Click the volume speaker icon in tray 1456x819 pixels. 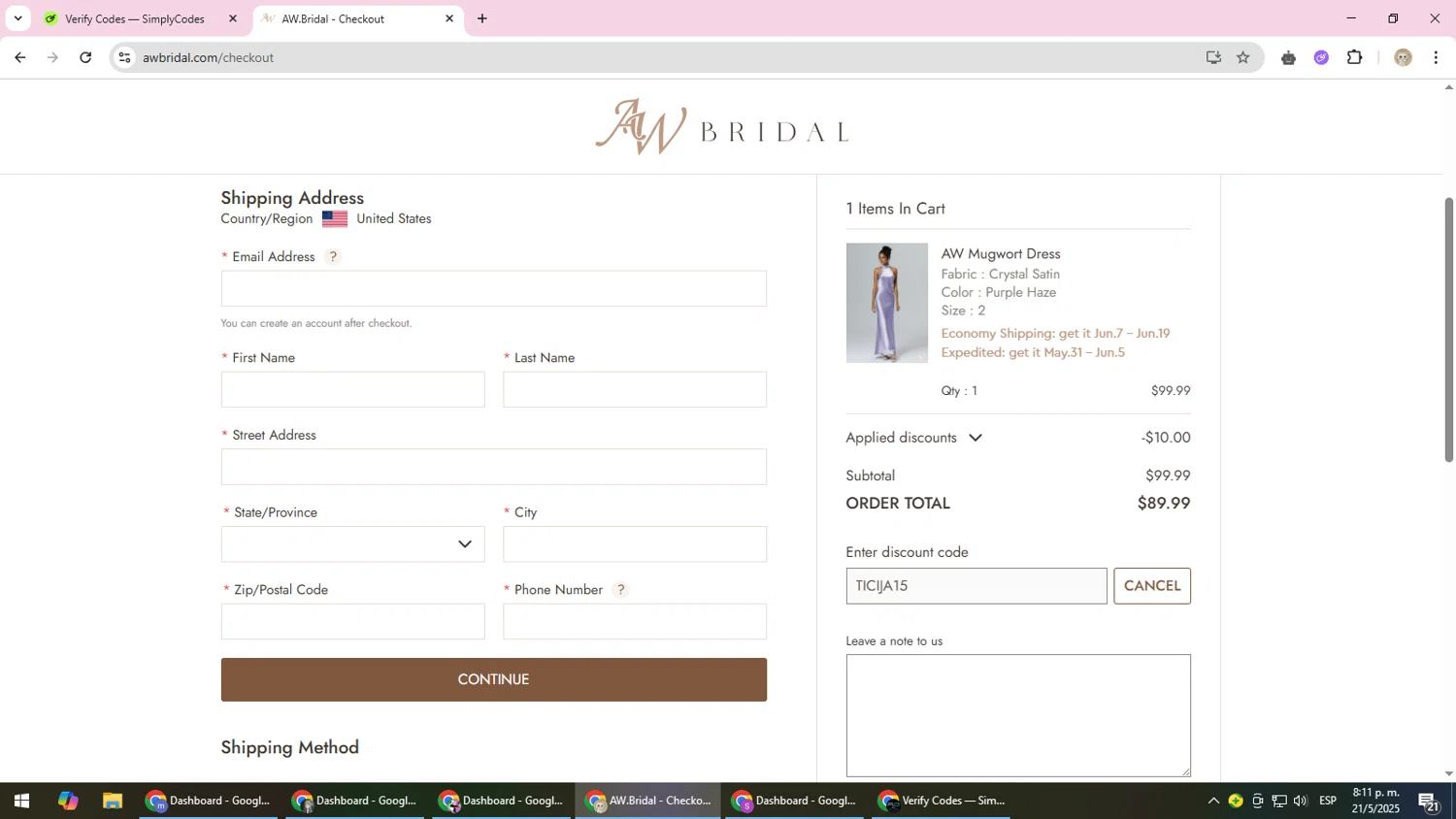click(x=1301, y=801)
